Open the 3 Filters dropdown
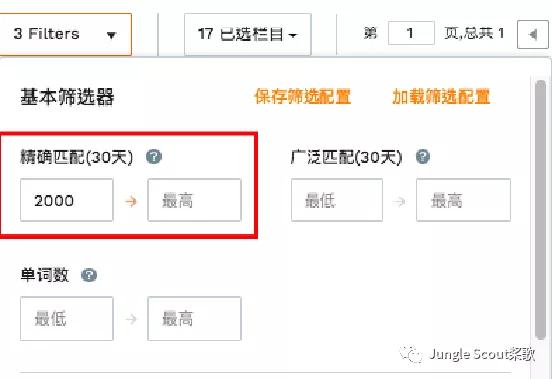The width and height of the screenshot is (552, 379). (x=65, y=34)
